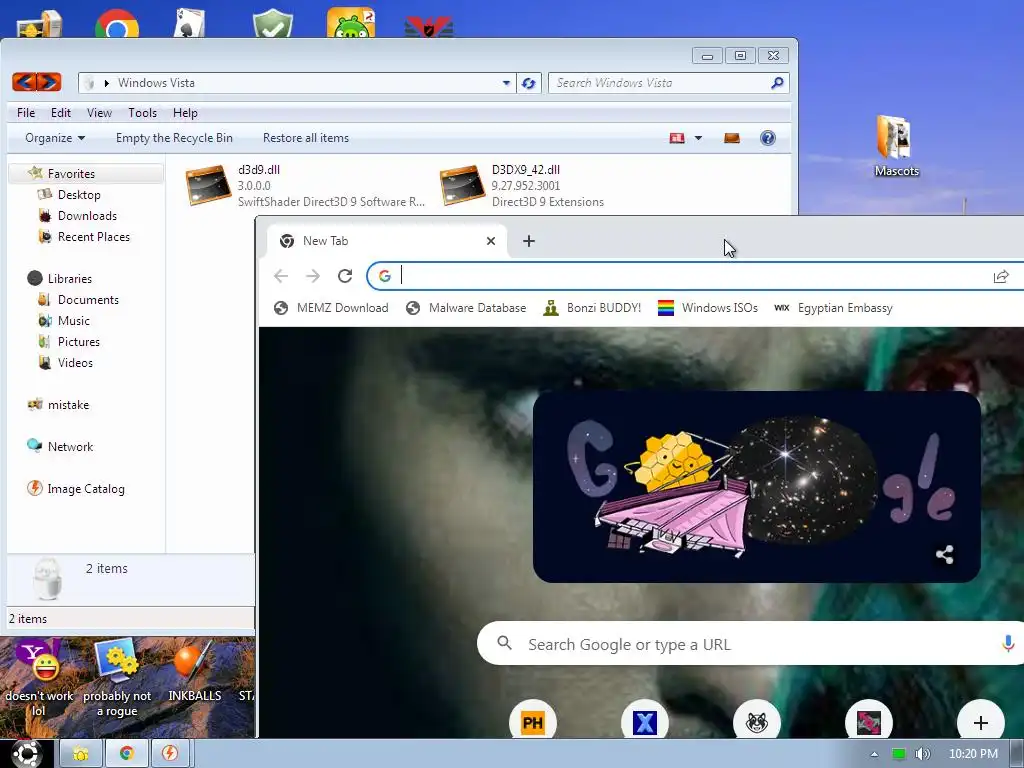Click the share icon in Chrome's address bar

coord(1000,276)
